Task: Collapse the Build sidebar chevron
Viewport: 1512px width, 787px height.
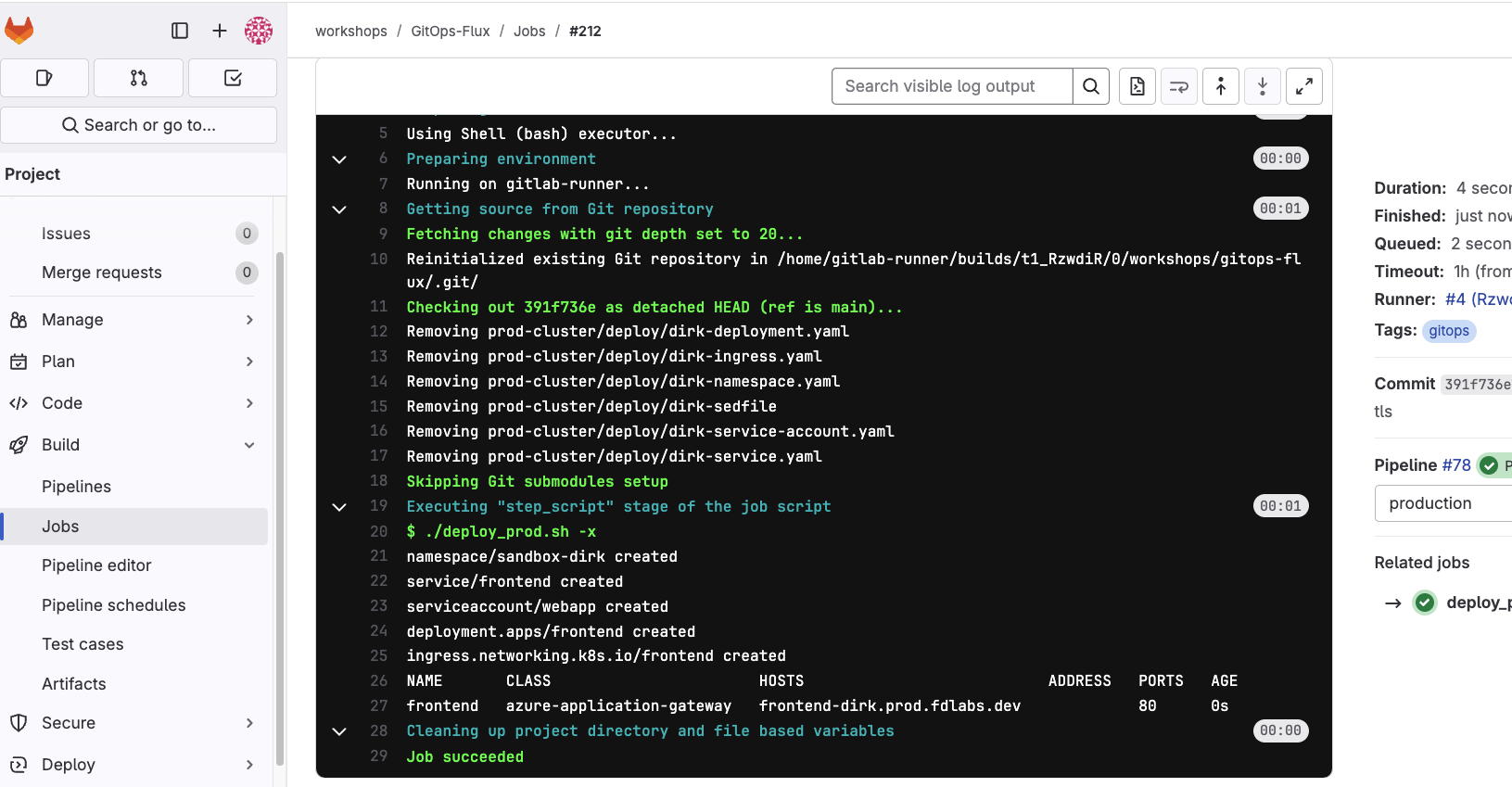Action: click(x=249, y=445)
